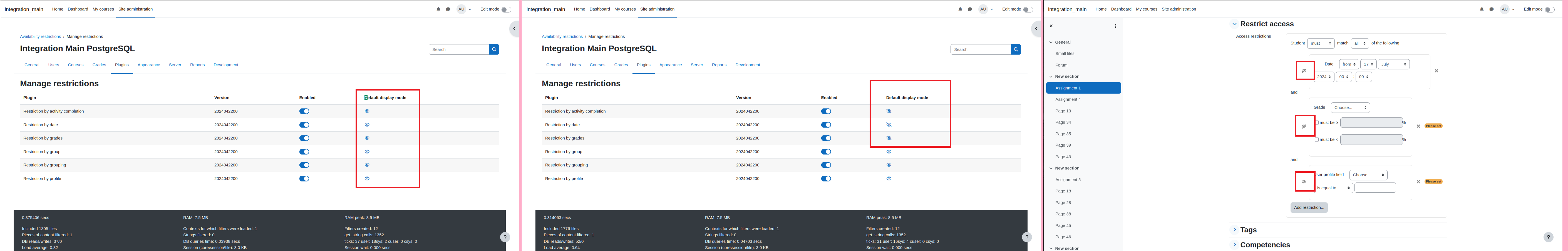Open the July month dropdown
This screenshot has width=1568, height=251.
(1393, 64)
